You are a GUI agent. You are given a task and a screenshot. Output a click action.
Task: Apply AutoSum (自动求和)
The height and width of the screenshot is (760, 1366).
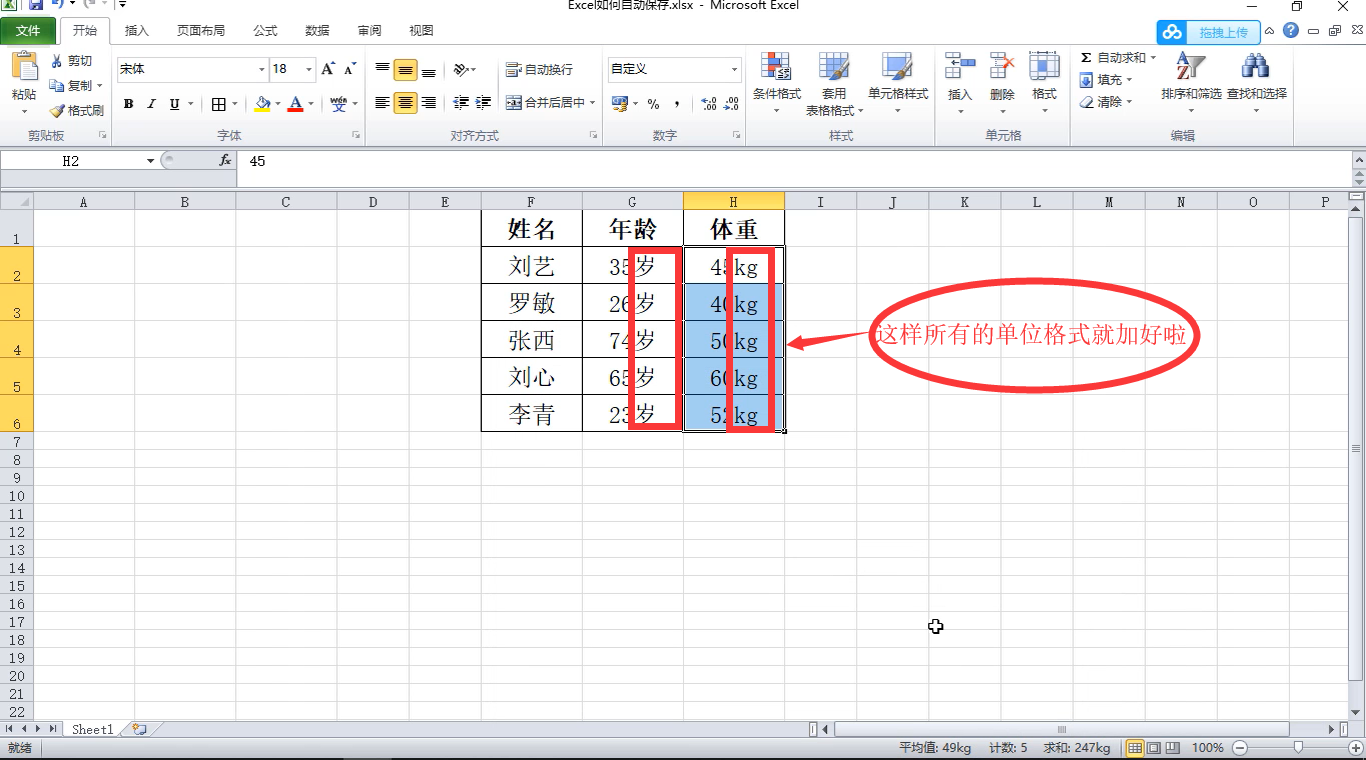pyautogui.click(x=1112, y=57)
